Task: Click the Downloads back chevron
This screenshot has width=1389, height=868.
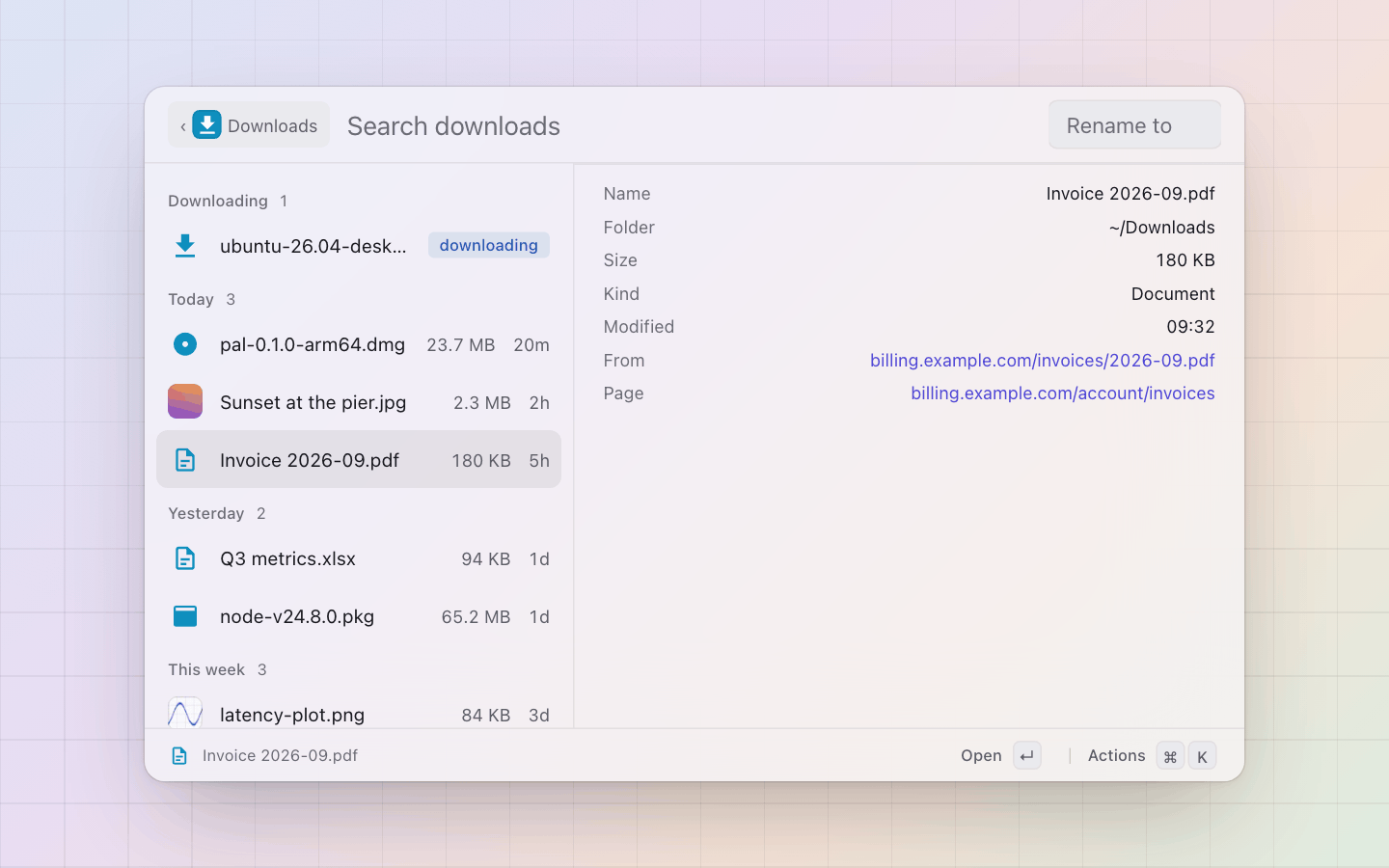Action: tap(183, 126)
